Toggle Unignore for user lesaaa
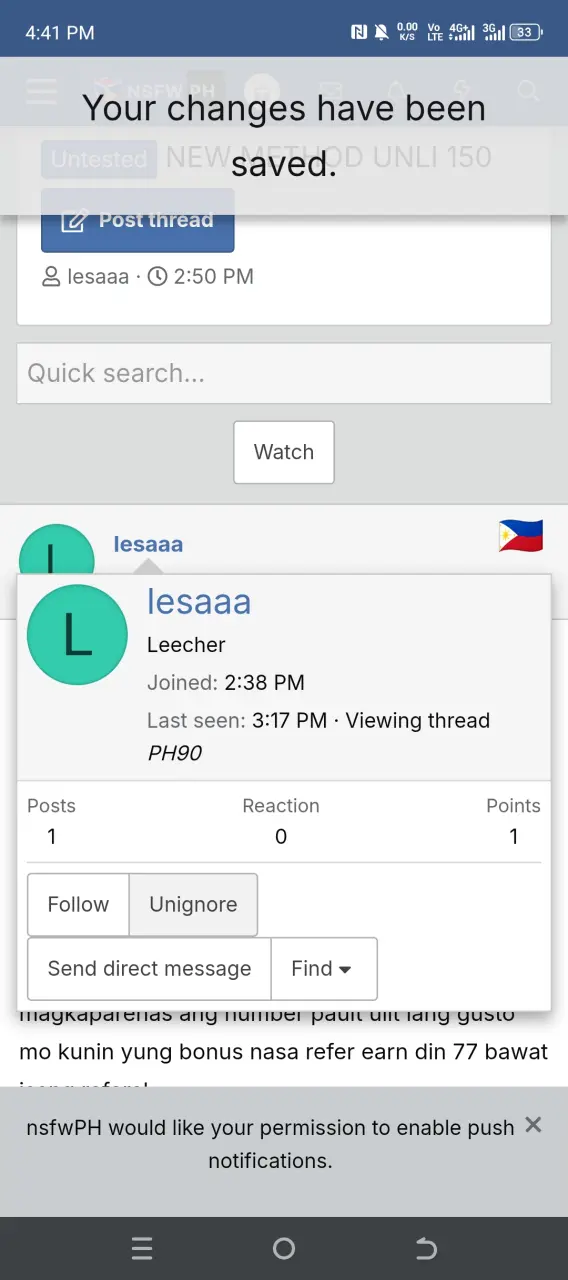Viewport: 568px width, 1280px height. [193, 905]
